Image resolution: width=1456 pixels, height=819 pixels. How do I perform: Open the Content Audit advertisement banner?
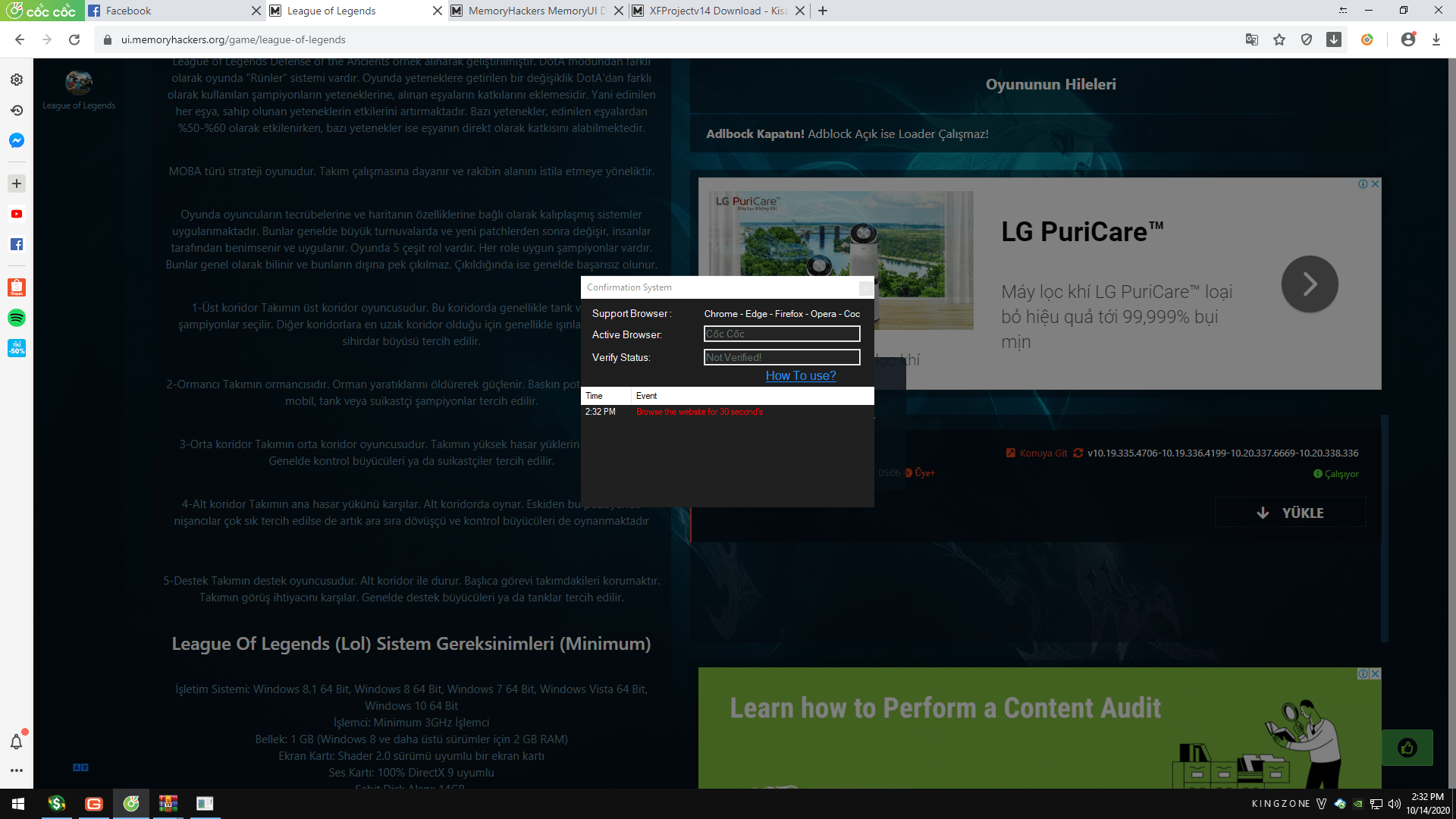click(1040, 728)
